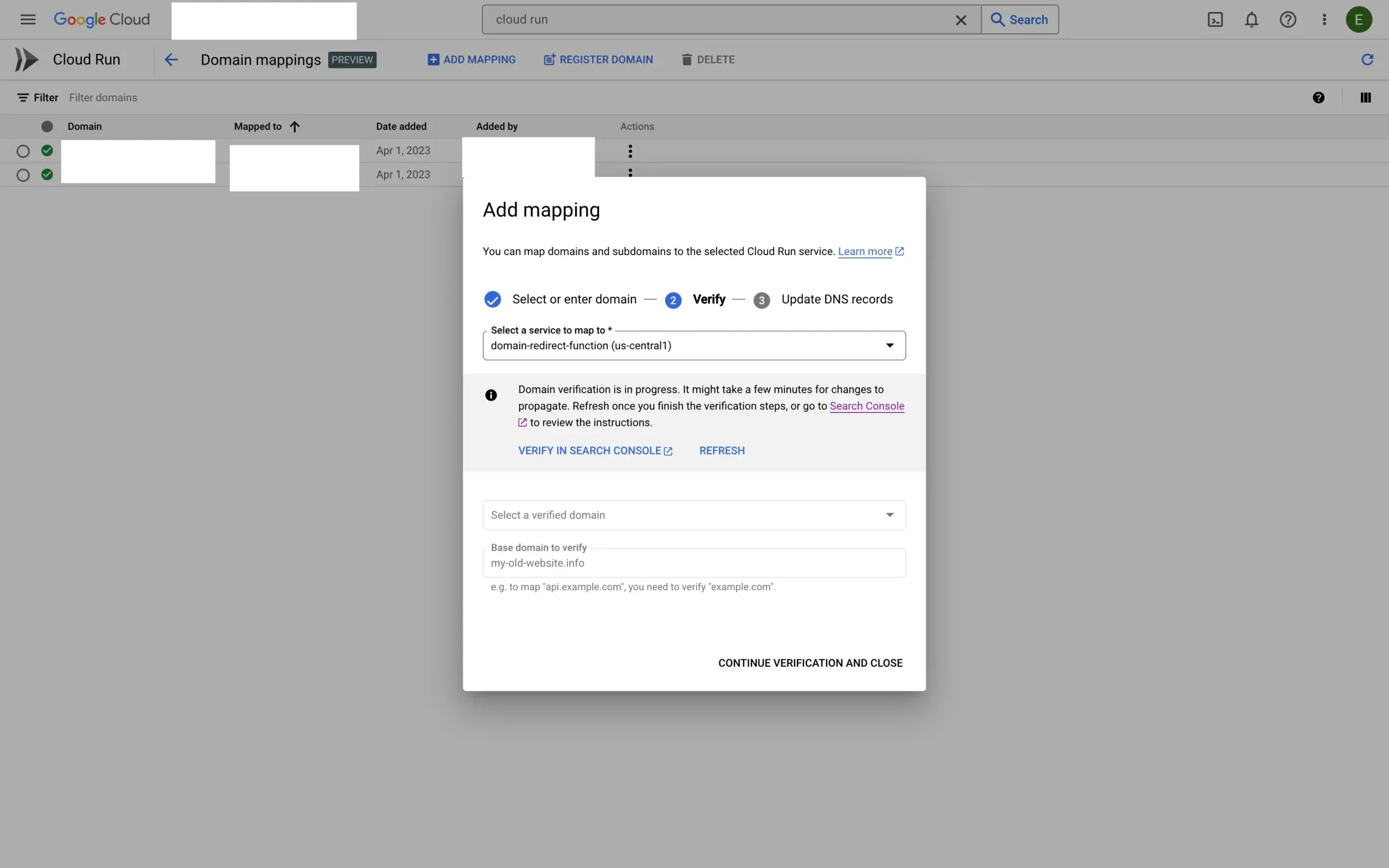1389x868 pixels.
Task: Select the second domain row radio button
Action: [x=23, y=175]
